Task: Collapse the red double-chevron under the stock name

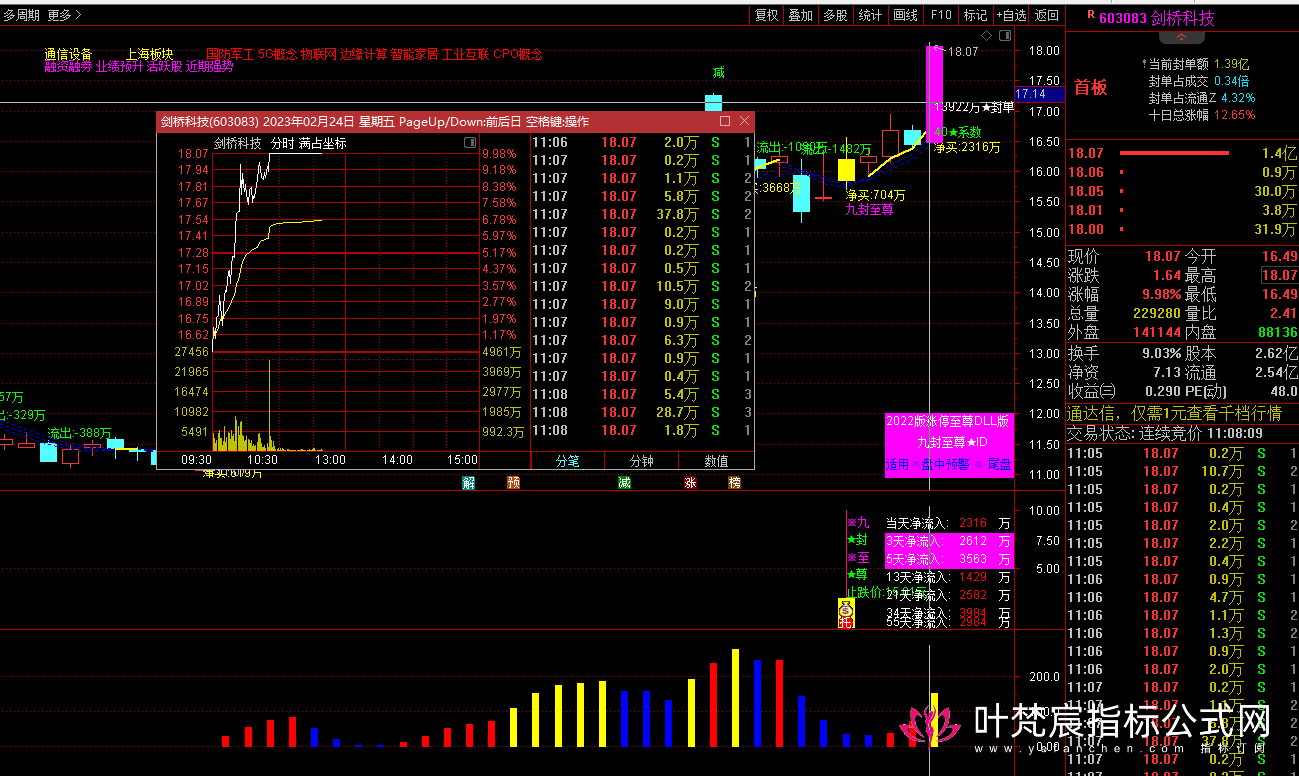Action: click(x=1182, y=37)
